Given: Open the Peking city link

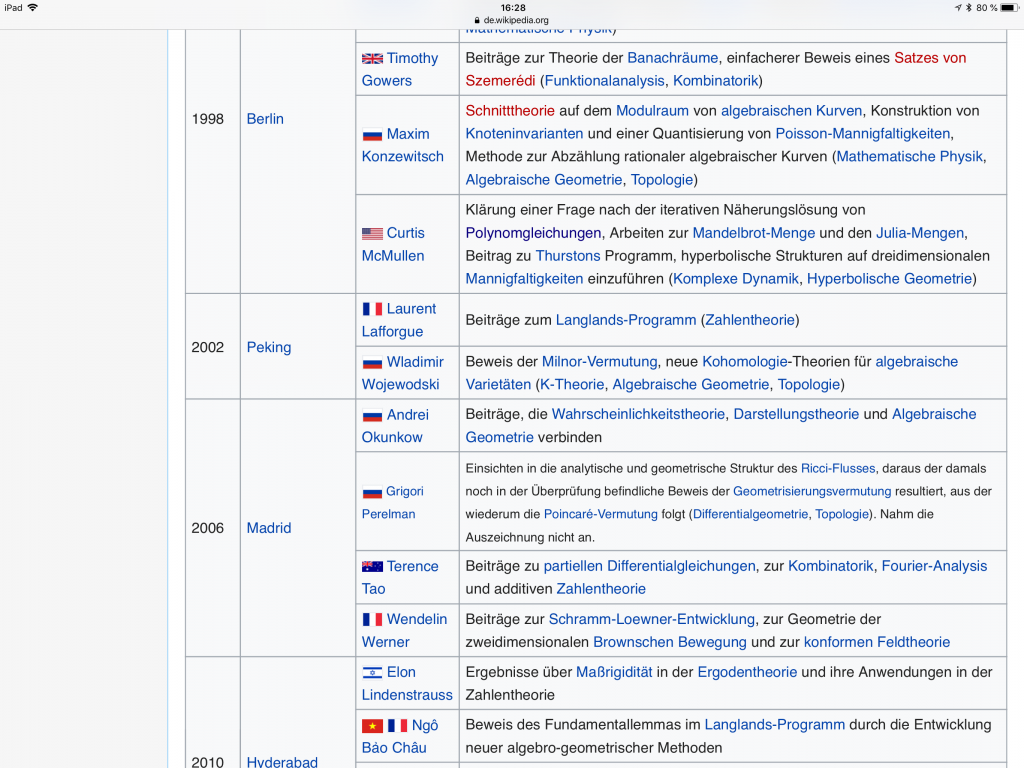Looking at the screenshot, I should [x=268, y=347].
